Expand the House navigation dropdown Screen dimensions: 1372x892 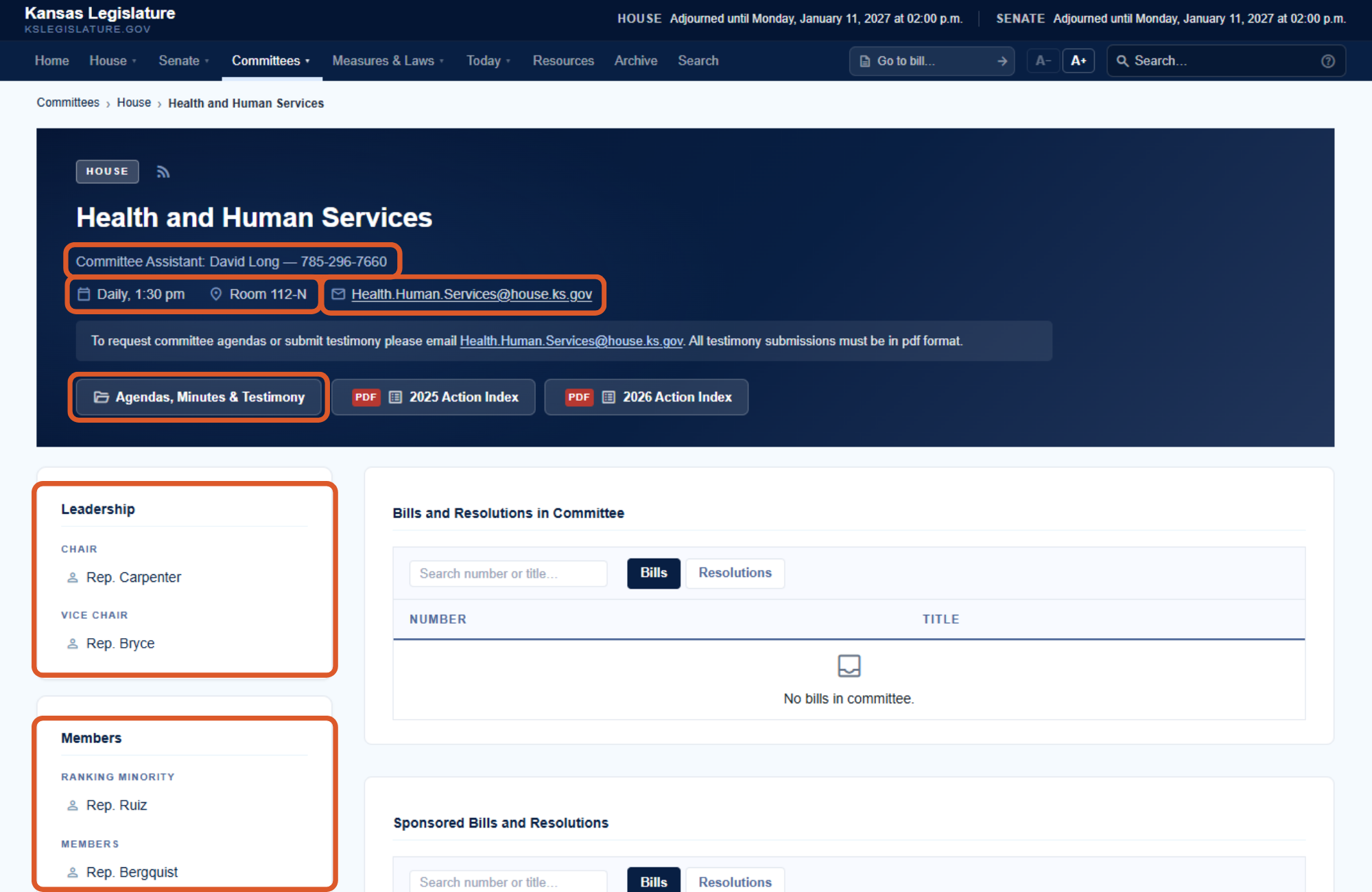[x=113, y=61]
